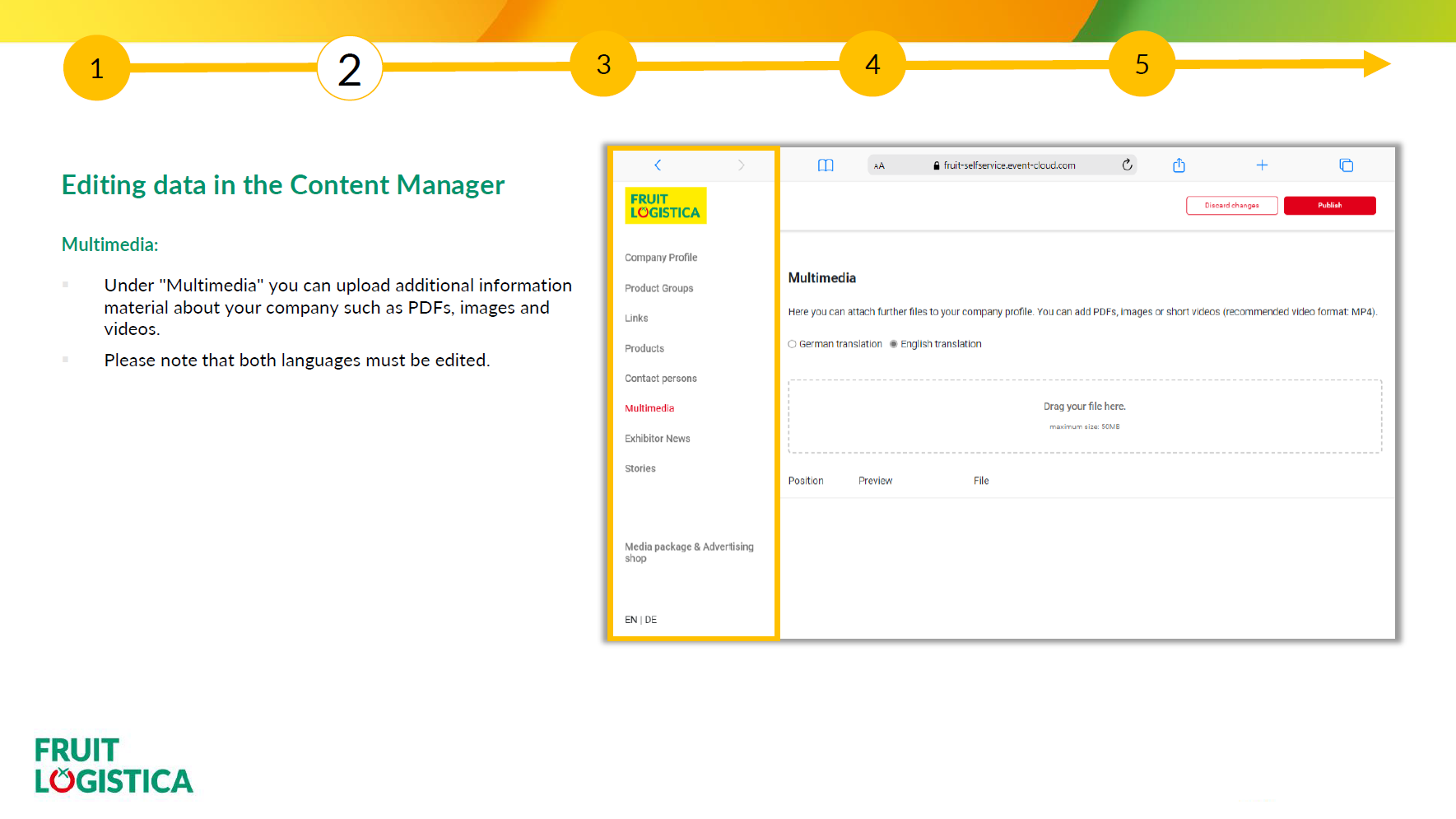Reload the page with the refresh icon

[x=1127, y=165]
